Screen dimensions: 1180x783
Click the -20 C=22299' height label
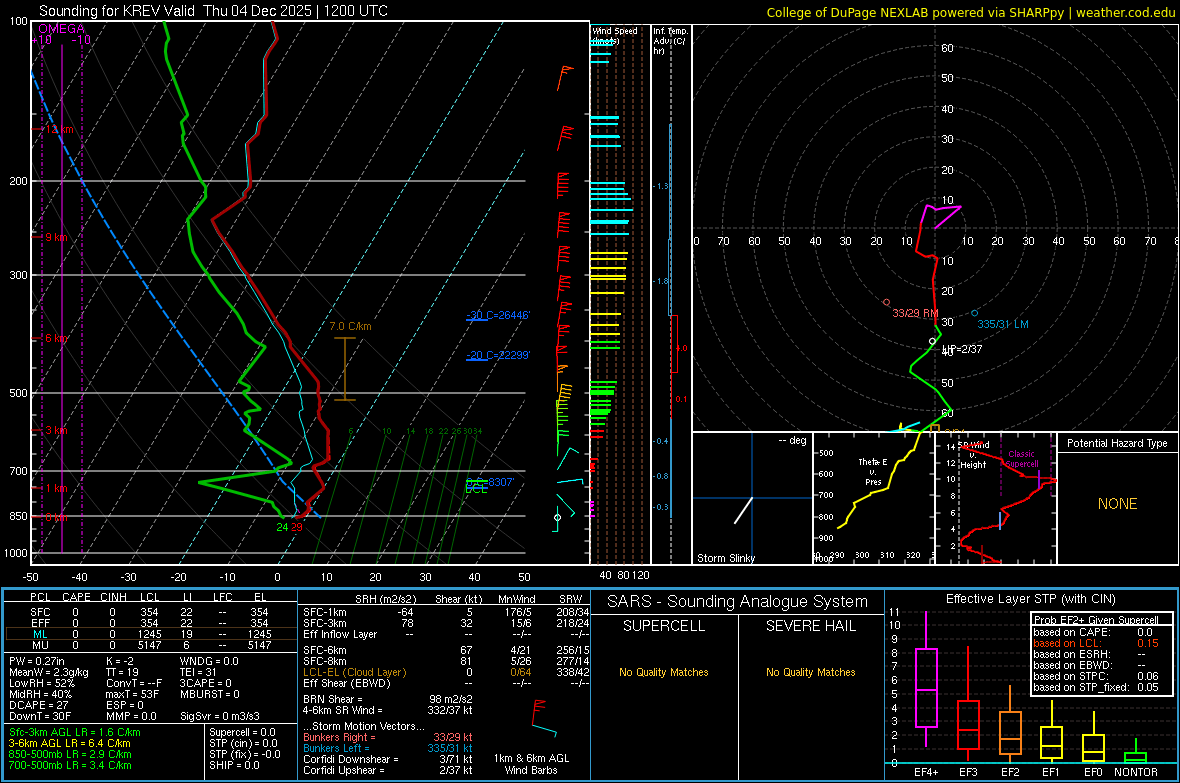(x=497, y=355)
